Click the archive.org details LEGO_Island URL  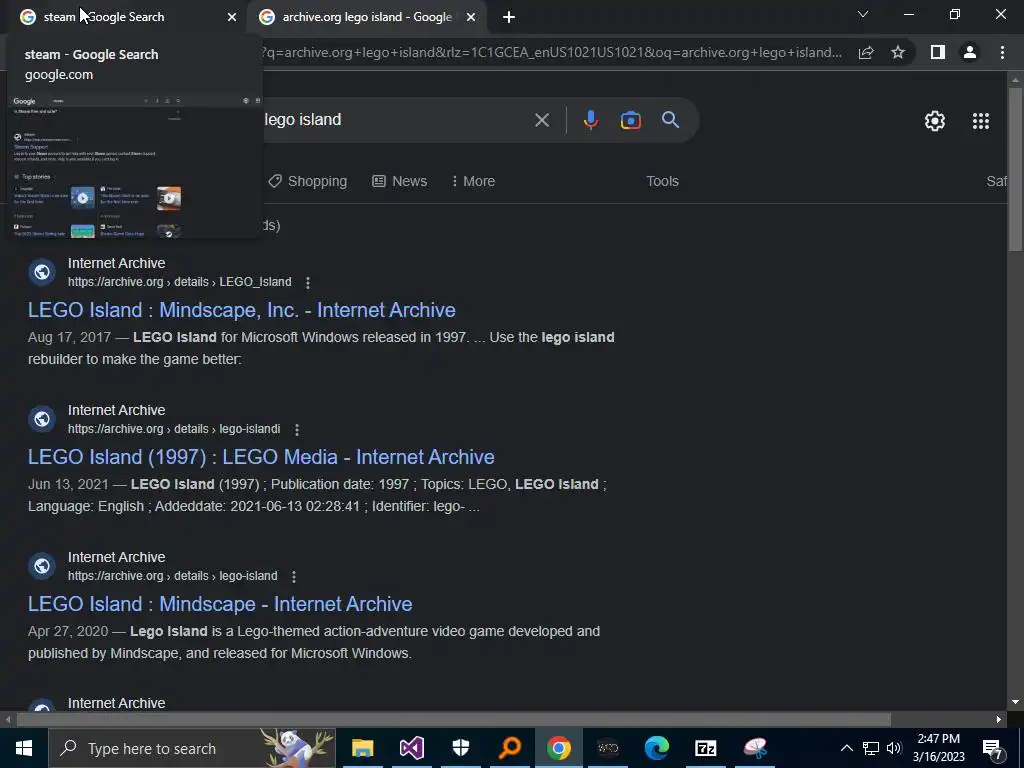180,281
